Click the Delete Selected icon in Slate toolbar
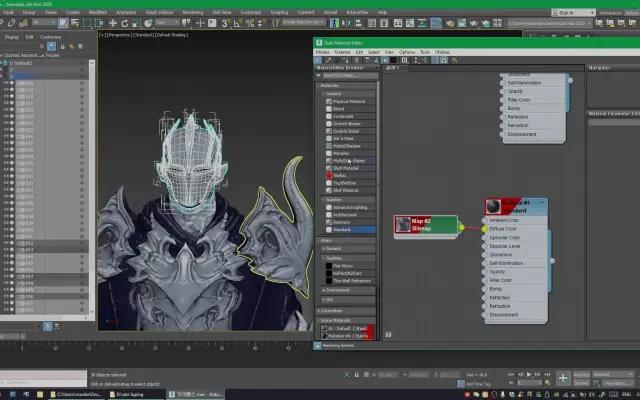 tap(357, 60)
